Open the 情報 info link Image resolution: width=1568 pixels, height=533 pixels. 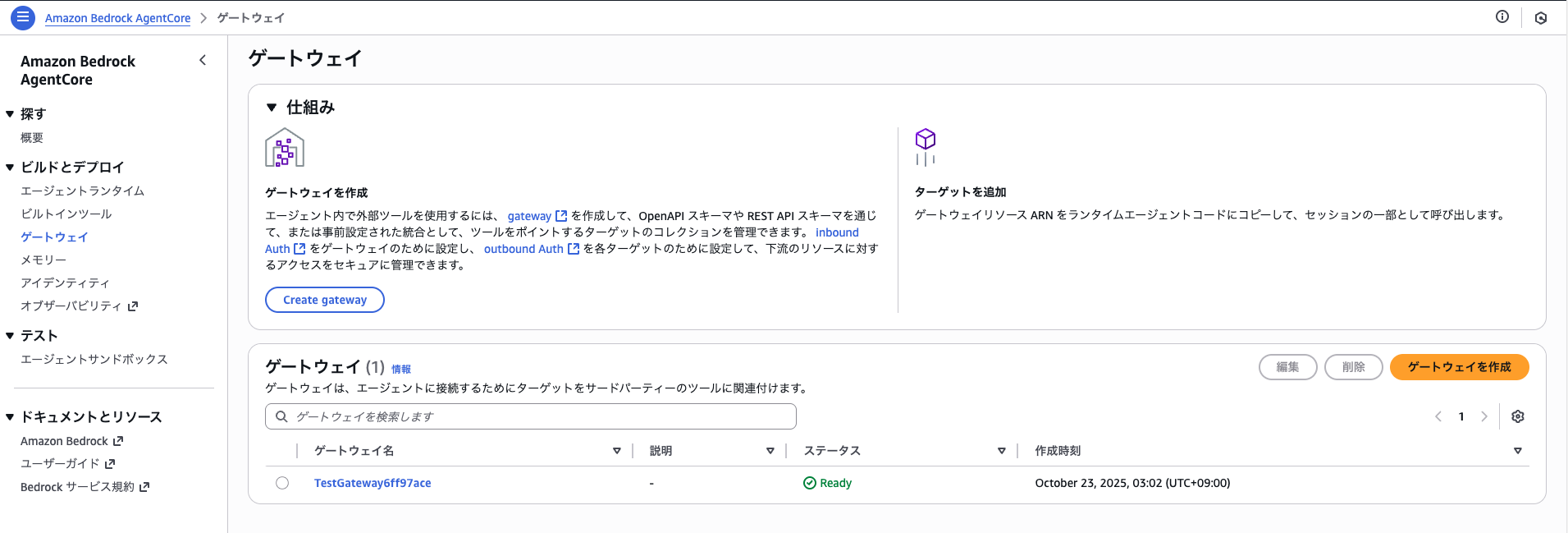click(401, 370)
